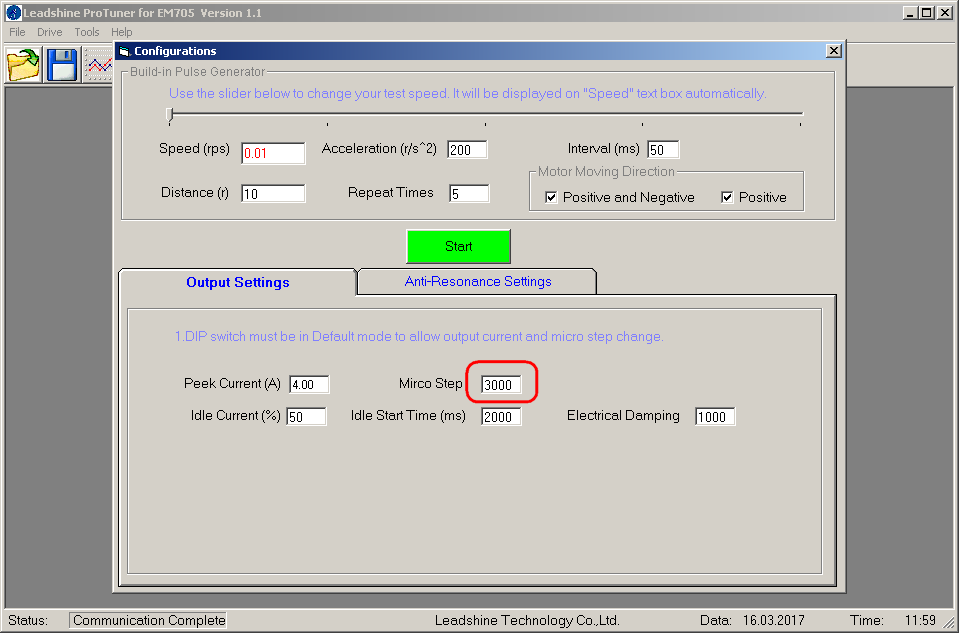
Task: Click the Configurations dialog title icon
Action: (x=125, y=51)
